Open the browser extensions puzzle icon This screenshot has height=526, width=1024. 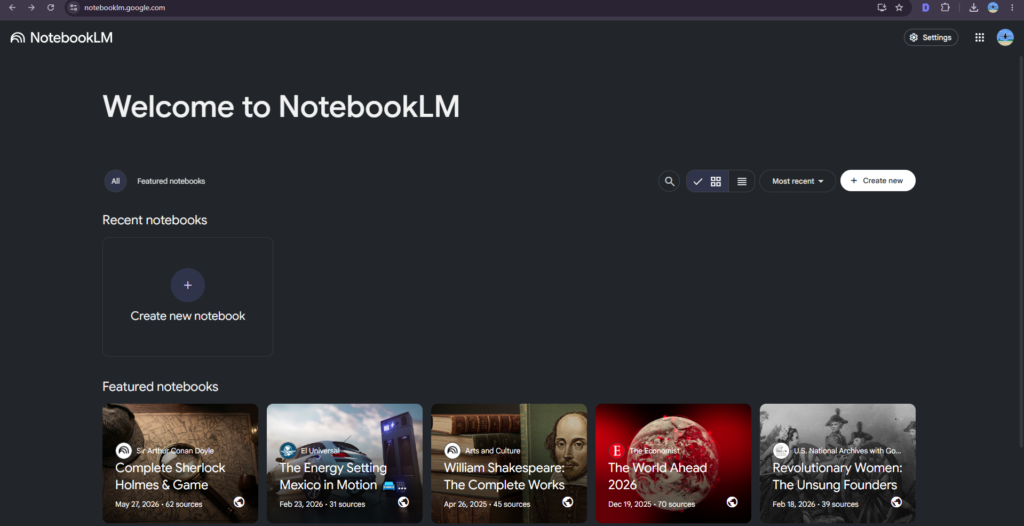click(945, 8)
